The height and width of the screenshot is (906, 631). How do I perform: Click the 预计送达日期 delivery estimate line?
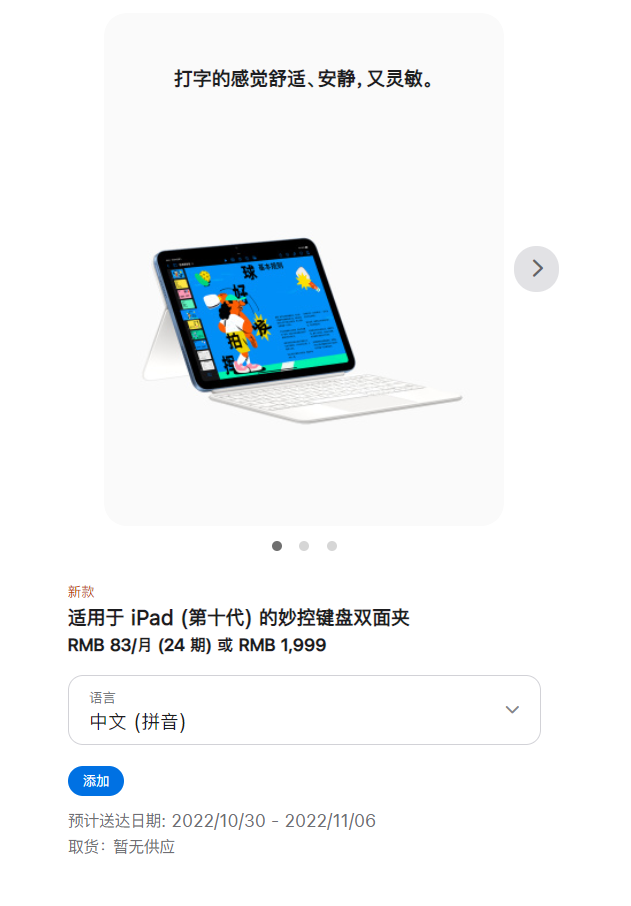(222, 820)
